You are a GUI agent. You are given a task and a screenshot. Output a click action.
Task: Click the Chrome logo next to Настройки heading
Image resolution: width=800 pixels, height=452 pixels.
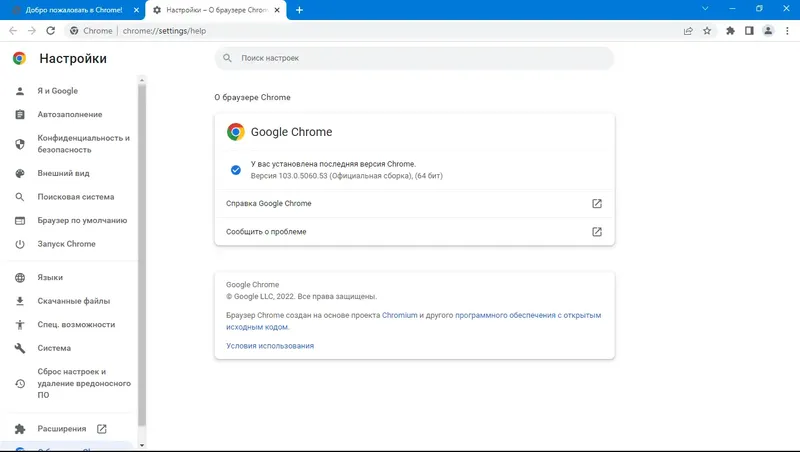coord(19,58)
